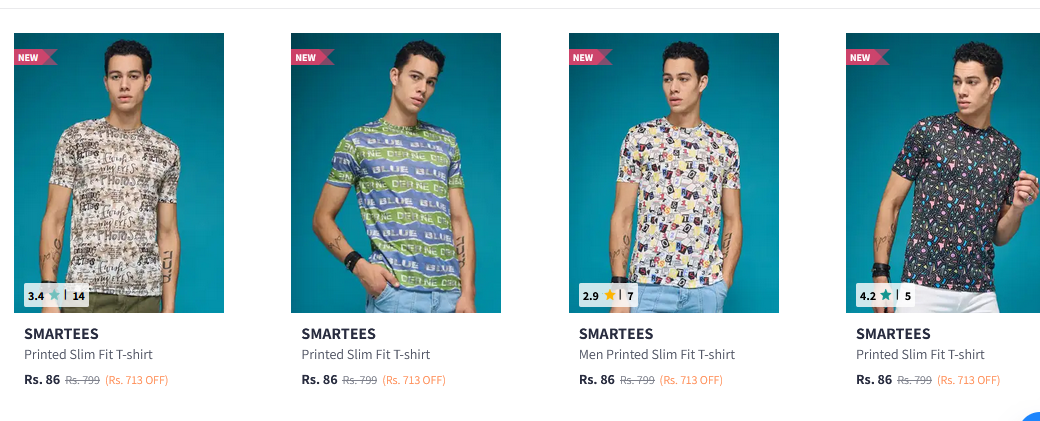This screenshot has height=421, width=1040.
Task: Click SMARTEES brand under the fourth product
Action: pyautogui.click(x=893, y=334)
